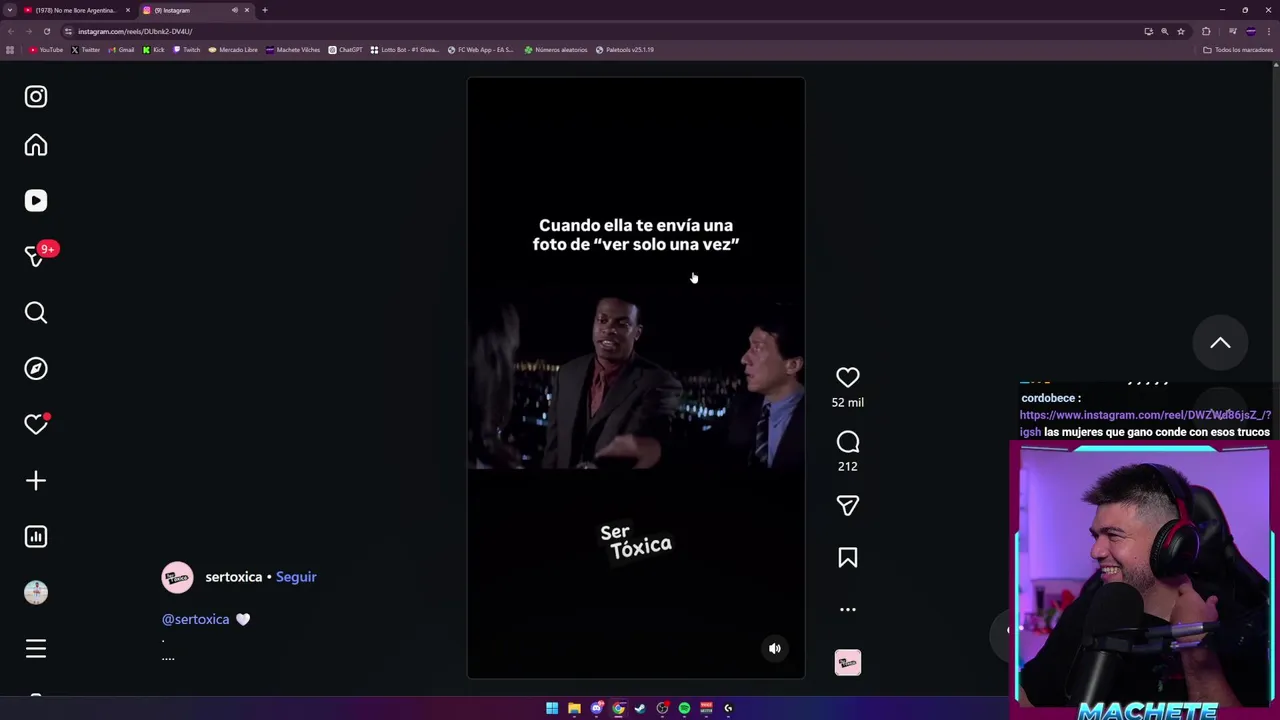Open the ChatGPT bookmark
Screen dimensions: 1280x720
(x=345, y=50)
